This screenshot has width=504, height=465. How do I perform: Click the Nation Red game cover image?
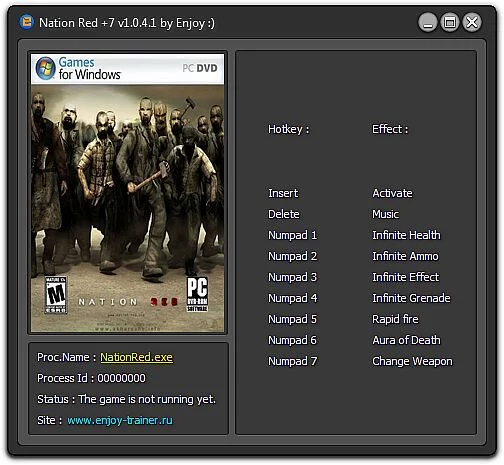tap(128, 193)
